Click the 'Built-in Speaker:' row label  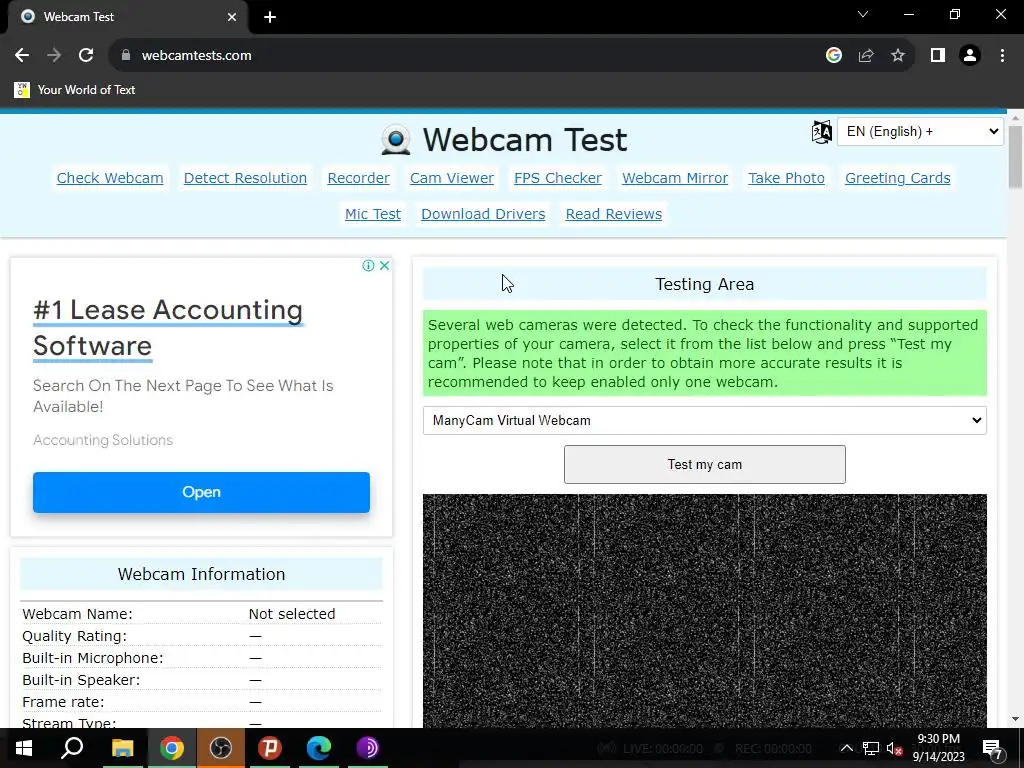pyautogui.click(x=81, y=680)
